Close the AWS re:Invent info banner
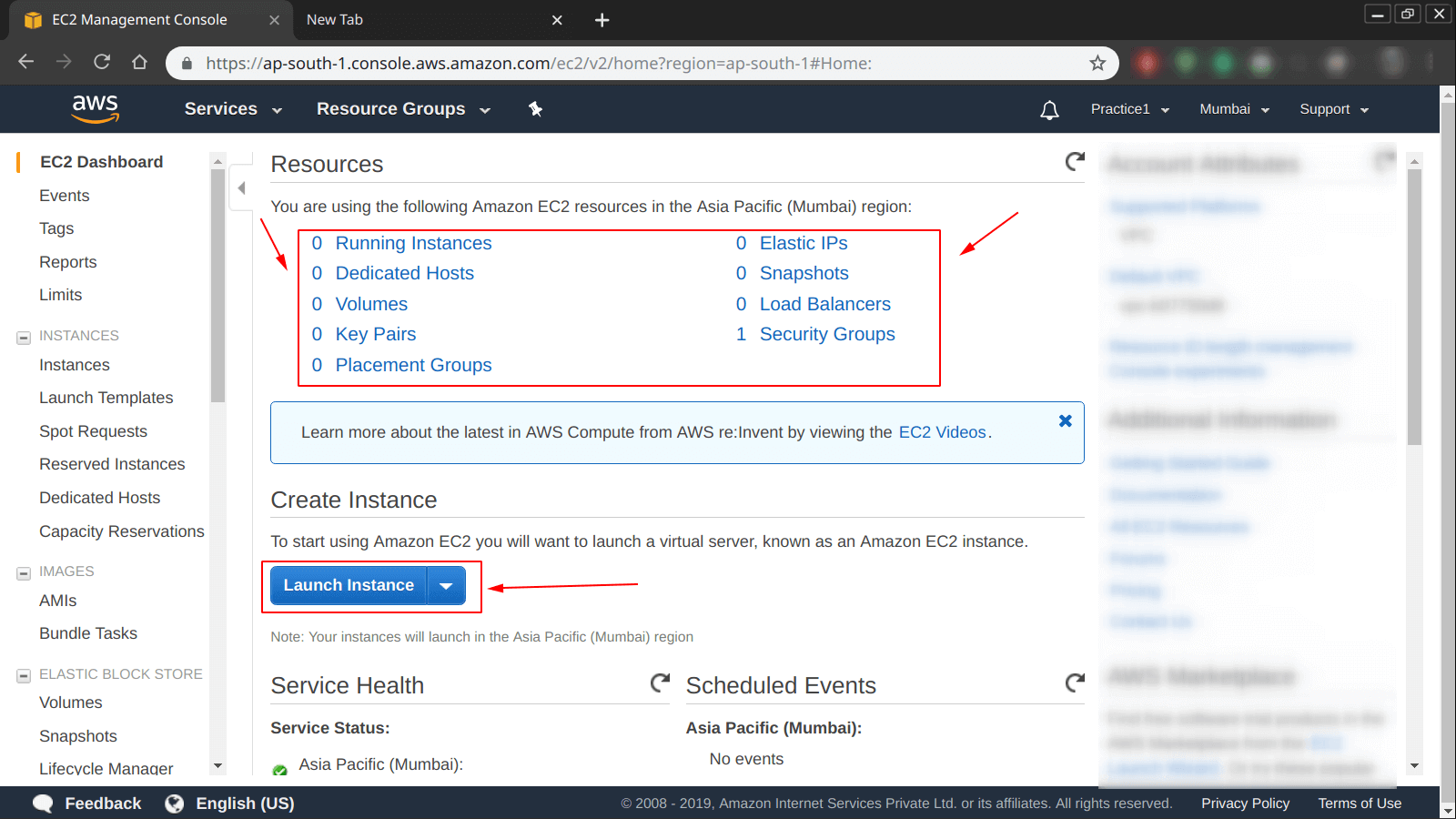The image size is (1456, 819). tap(1066, 421)
